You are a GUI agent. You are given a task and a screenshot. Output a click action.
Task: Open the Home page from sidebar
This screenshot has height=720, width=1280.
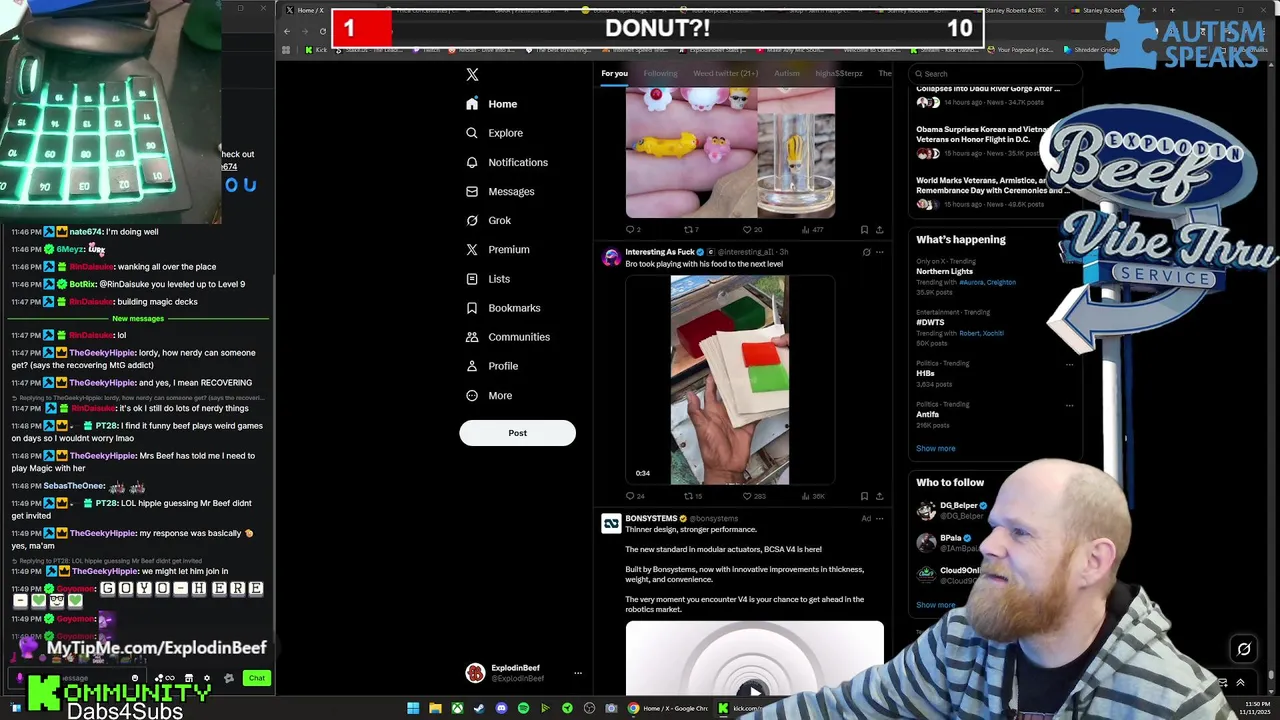(491, 104)
